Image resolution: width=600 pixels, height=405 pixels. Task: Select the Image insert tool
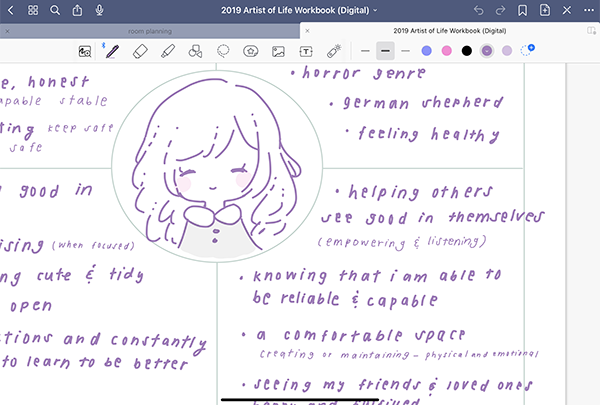coord(279,50)
